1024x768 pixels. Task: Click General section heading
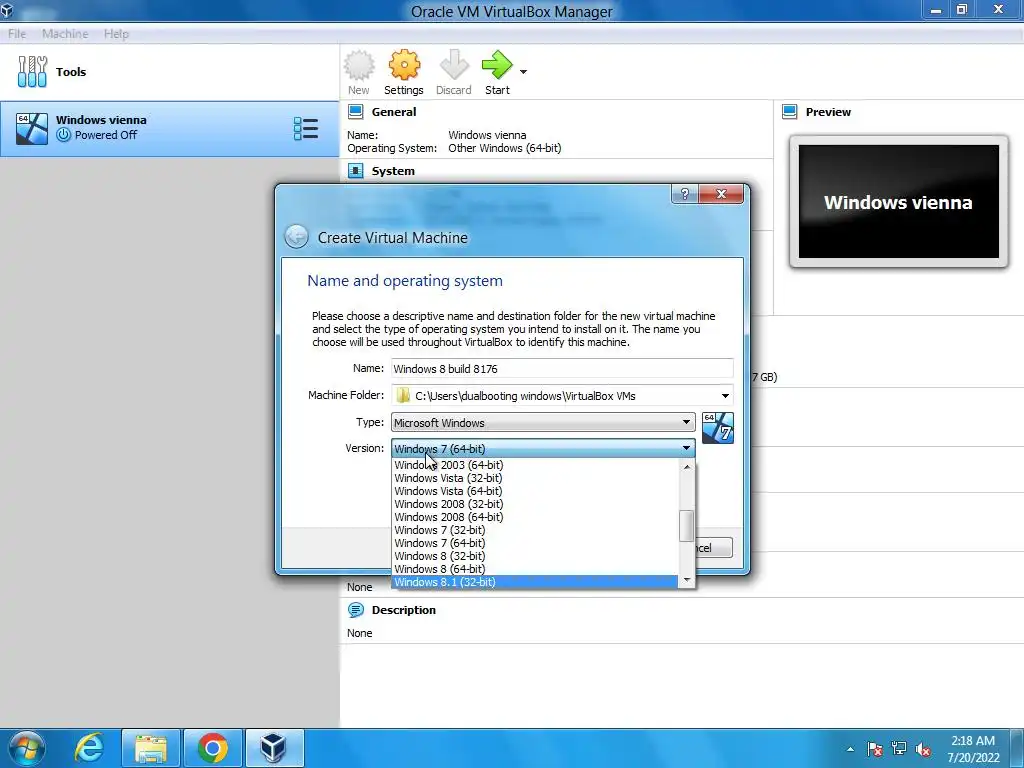[394, 112]
